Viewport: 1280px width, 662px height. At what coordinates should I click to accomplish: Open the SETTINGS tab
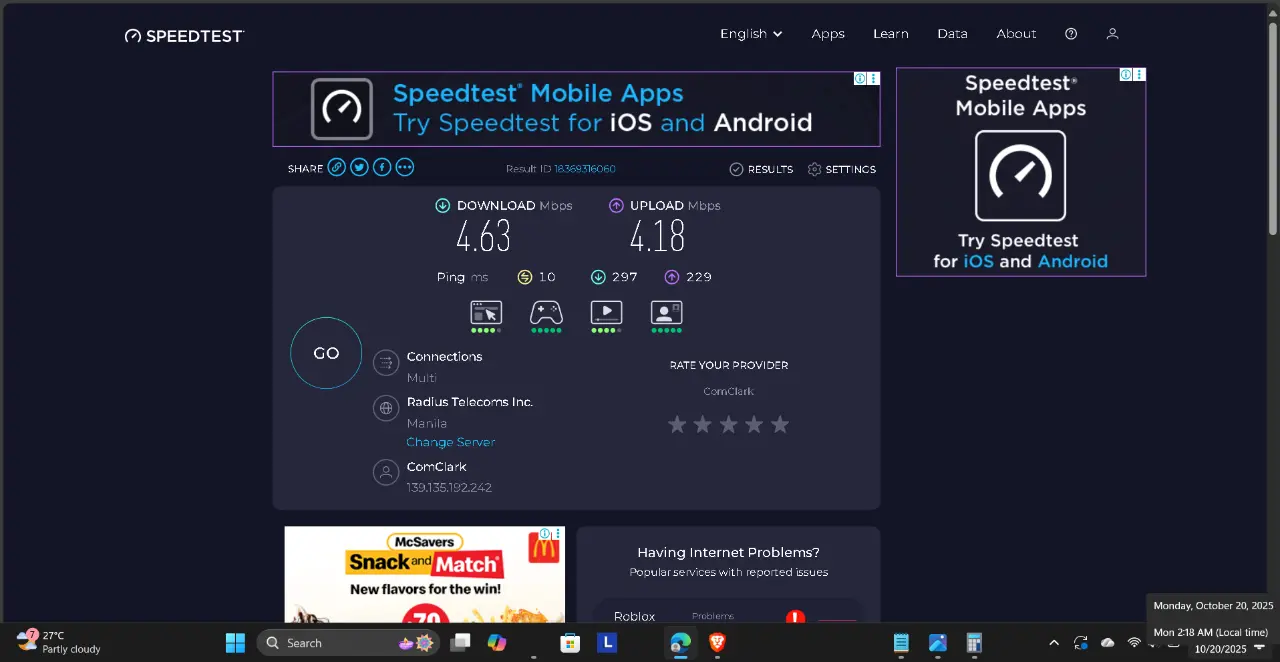[x=842, y=169]
